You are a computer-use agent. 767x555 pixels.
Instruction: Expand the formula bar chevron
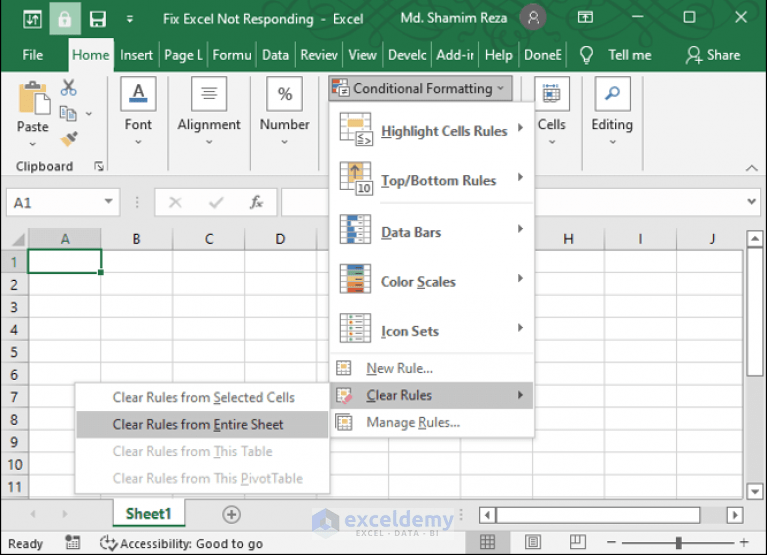pyautogui.click(x=751, y=201)
